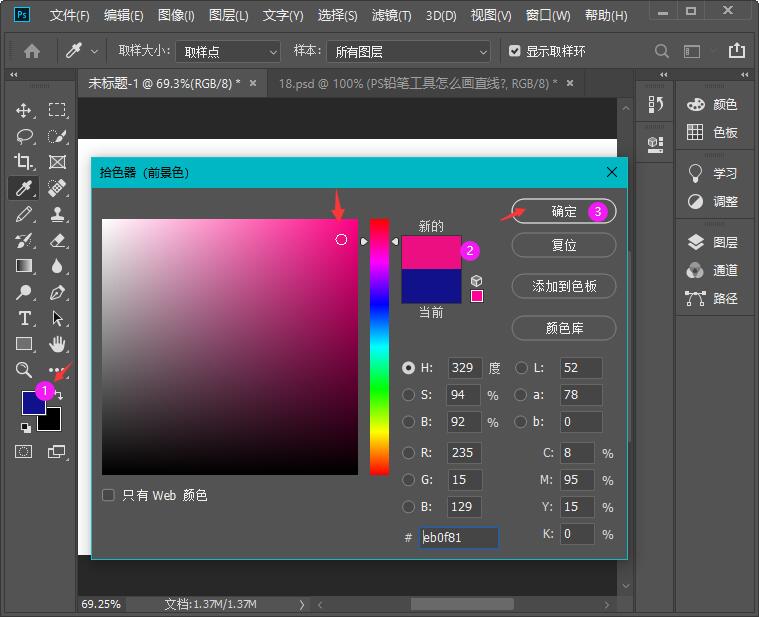The height and width of the screenshot is (617, 759).
Task: Select the Frame tool
Action: click(x=57, y=162)
